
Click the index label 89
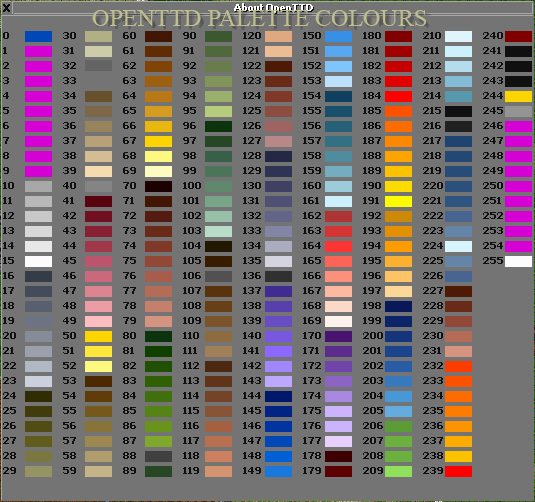click(130, 471)
